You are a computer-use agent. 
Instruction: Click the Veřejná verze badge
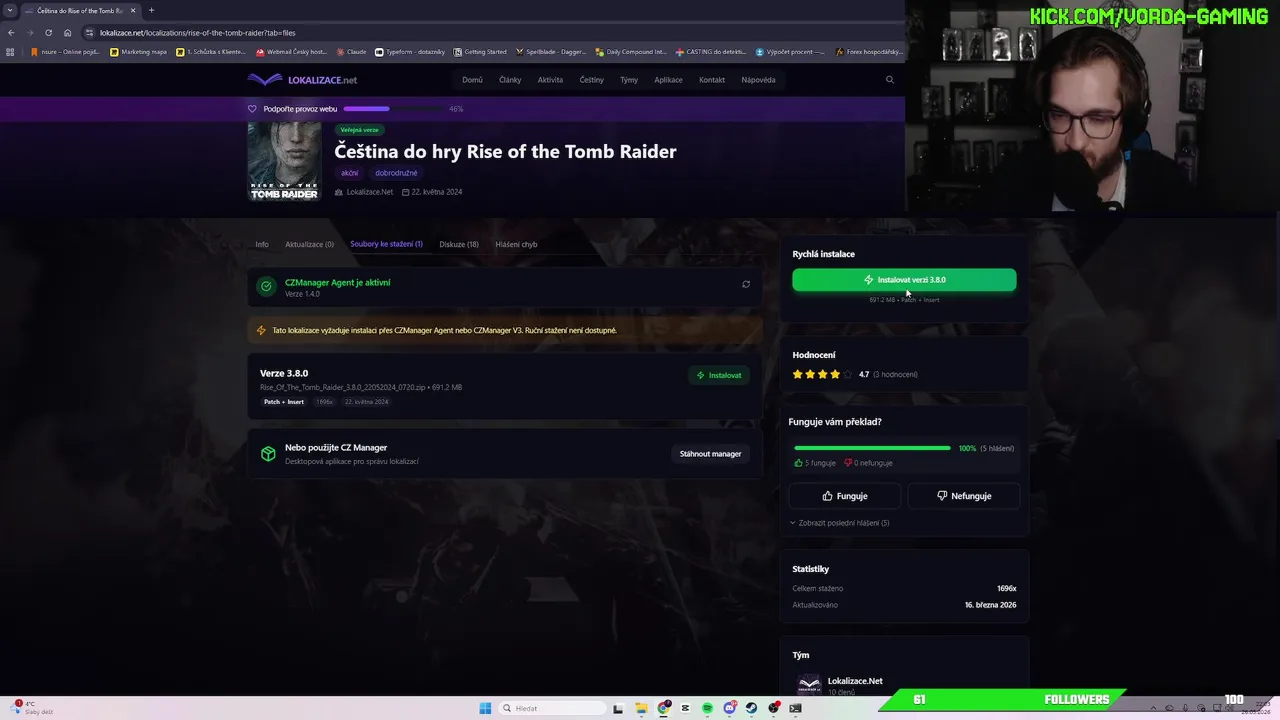360,130
